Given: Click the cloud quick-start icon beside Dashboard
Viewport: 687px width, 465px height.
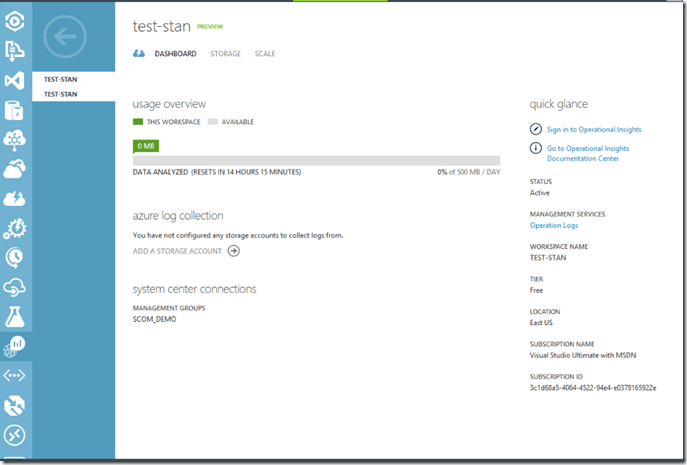Looking at the screenshot, I should coord(139,54).
